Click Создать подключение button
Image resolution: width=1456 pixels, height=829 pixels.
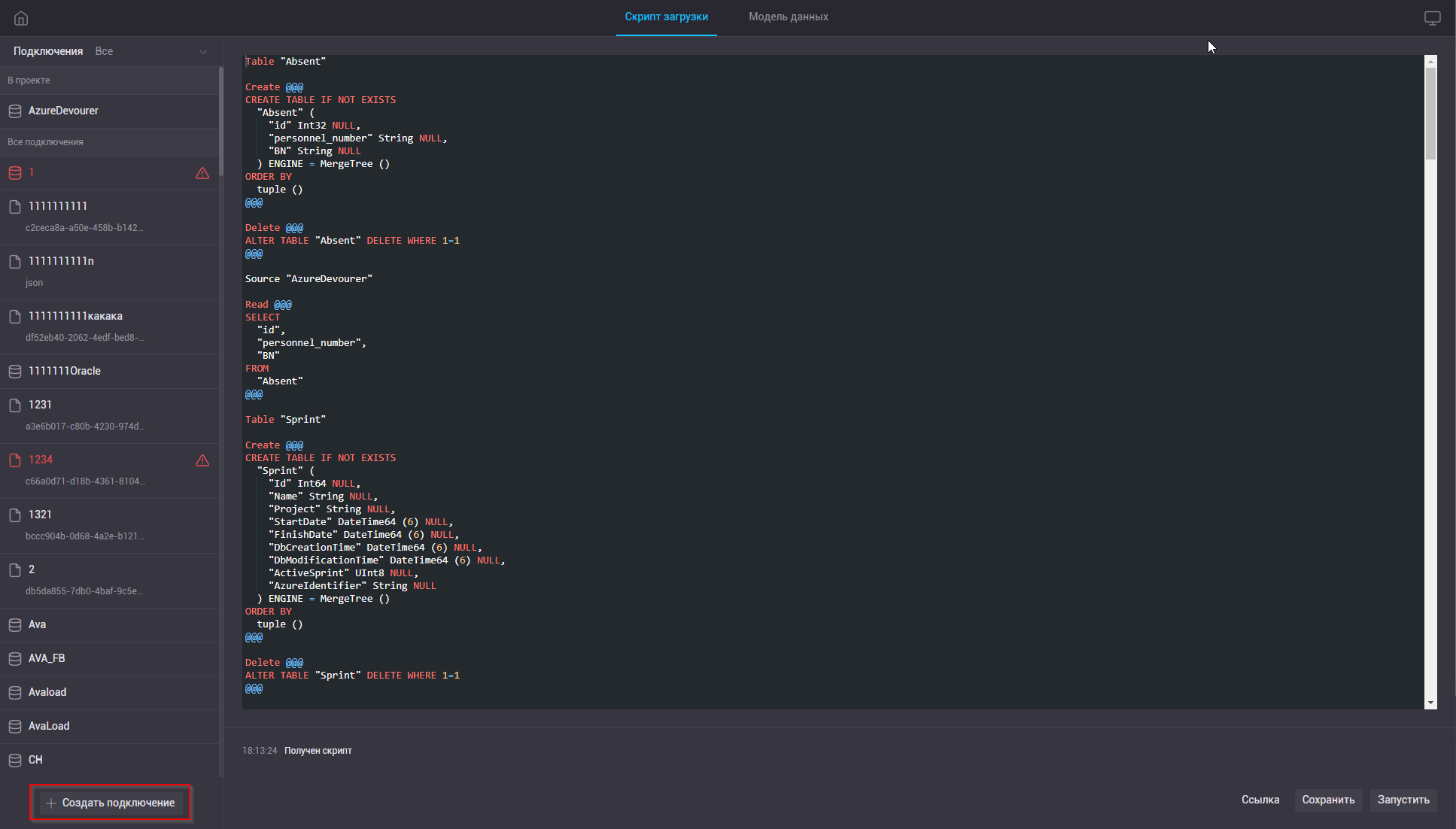coord(111,803)
